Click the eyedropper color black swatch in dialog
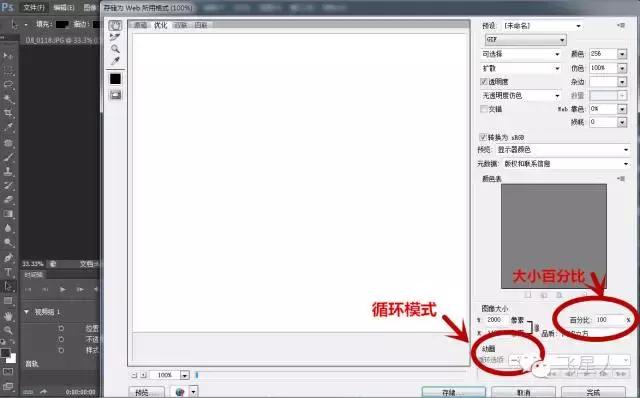Image resolution: width=640 pixels, height=398 pixels. tap(115, 79)
